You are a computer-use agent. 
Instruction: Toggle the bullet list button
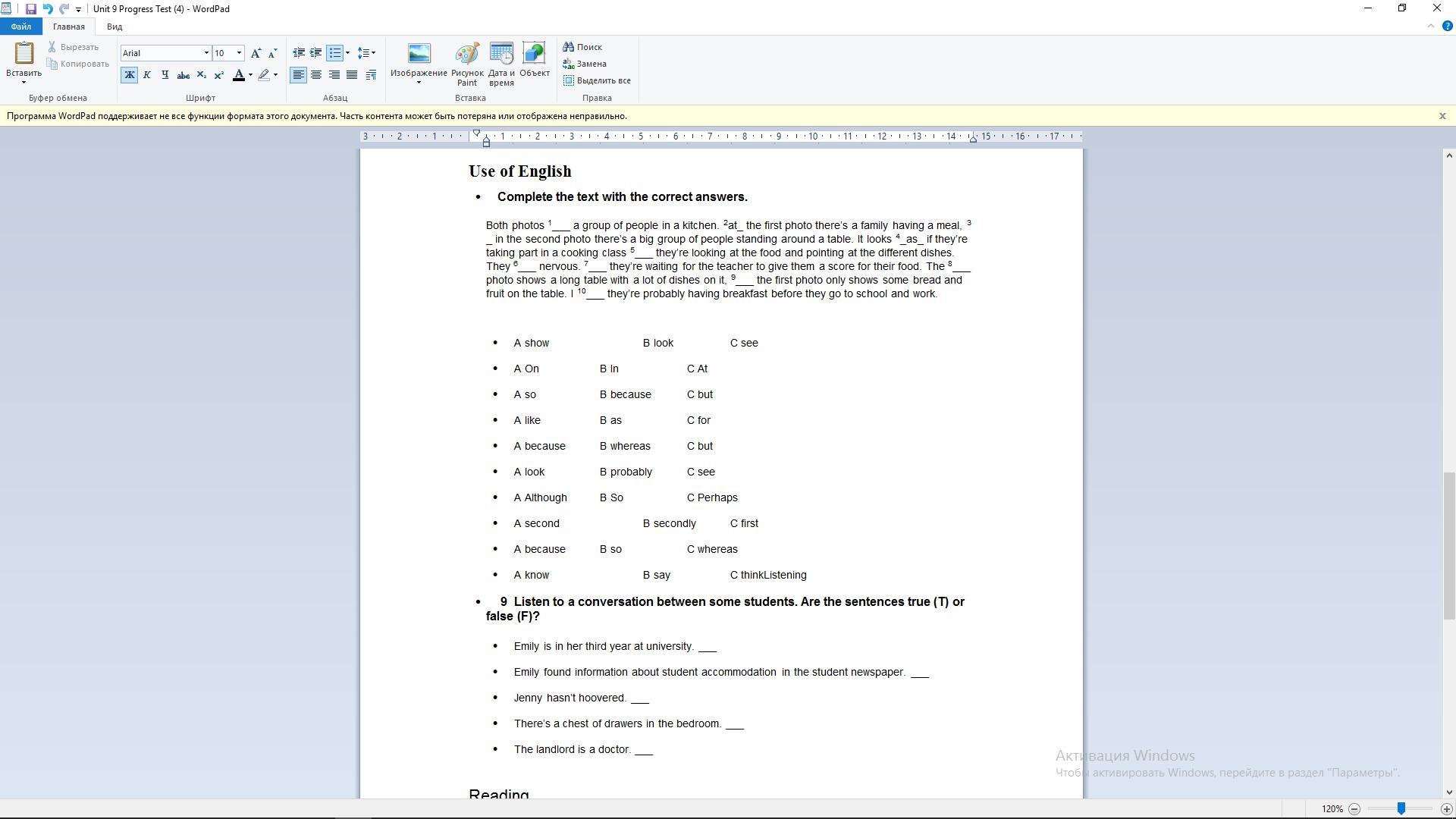pos(334,53)
